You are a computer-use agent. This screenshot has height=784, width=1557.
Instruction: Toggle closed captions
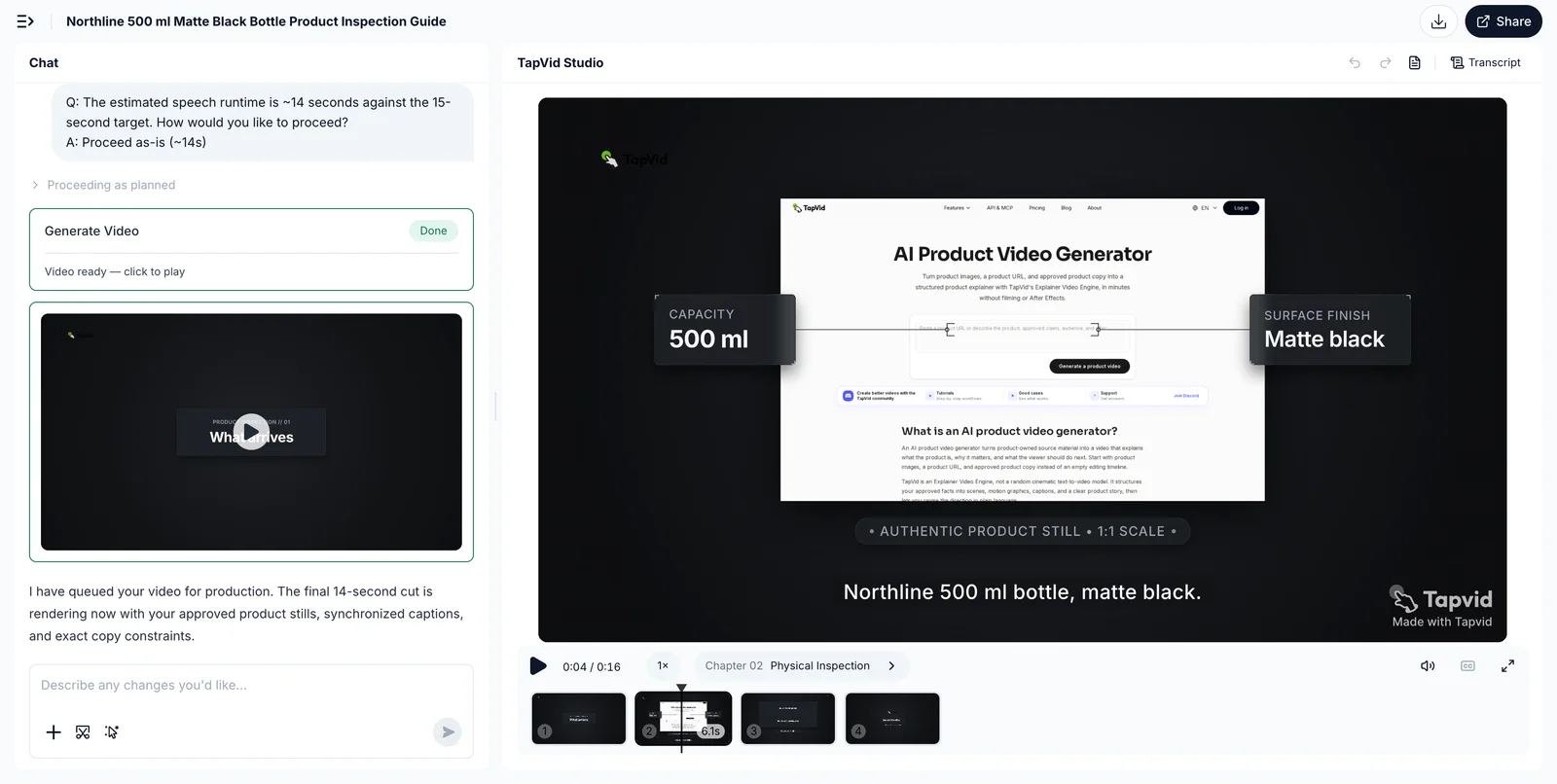(1467, 666)
